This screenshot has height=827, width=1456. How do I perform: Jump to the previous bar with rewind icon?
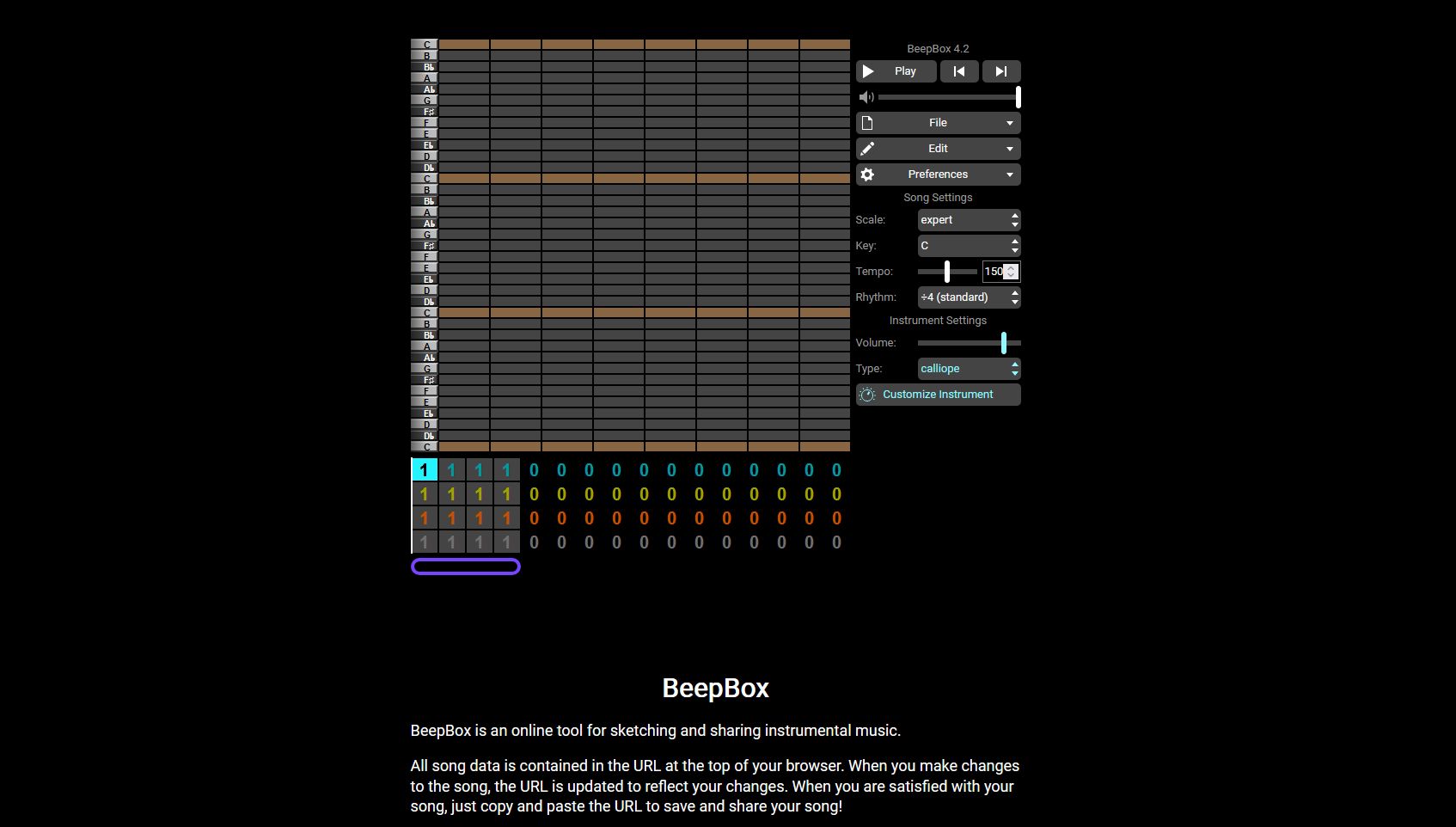[x=959, y=71]
